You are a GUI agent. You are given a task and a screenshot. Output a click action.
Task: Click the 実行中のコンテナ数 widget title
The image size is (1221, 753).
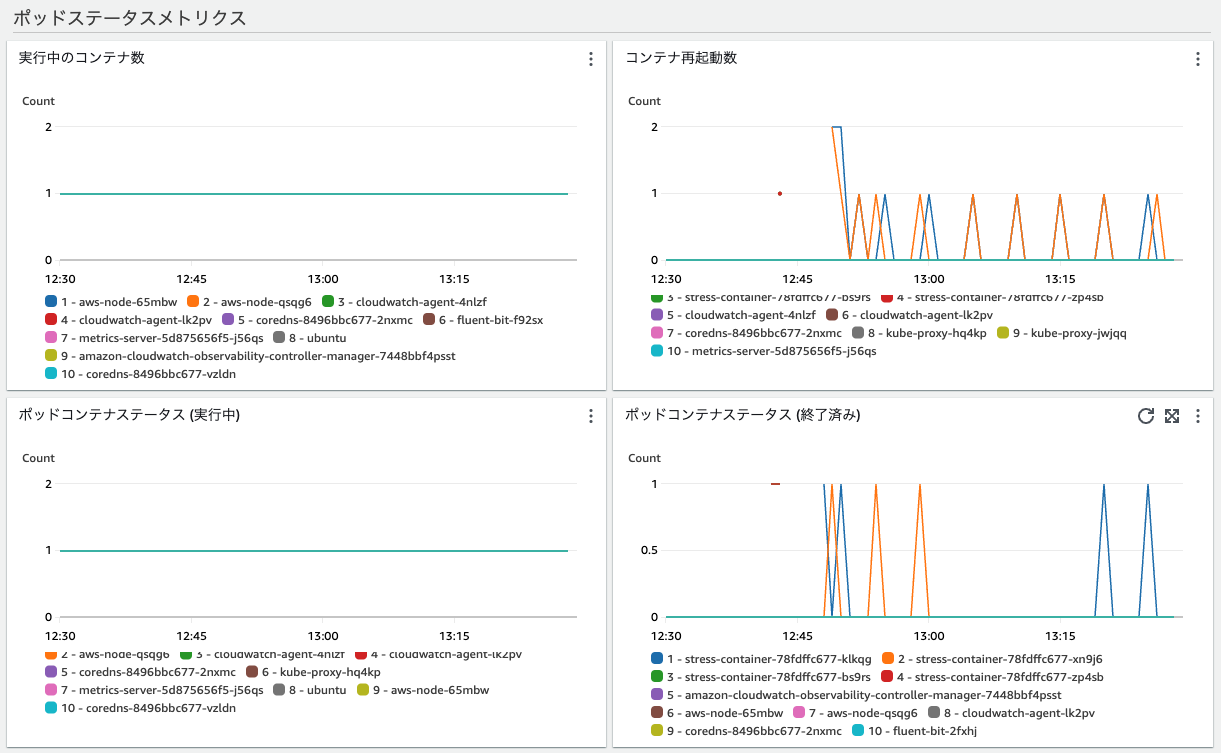click(x=82, y=58)
